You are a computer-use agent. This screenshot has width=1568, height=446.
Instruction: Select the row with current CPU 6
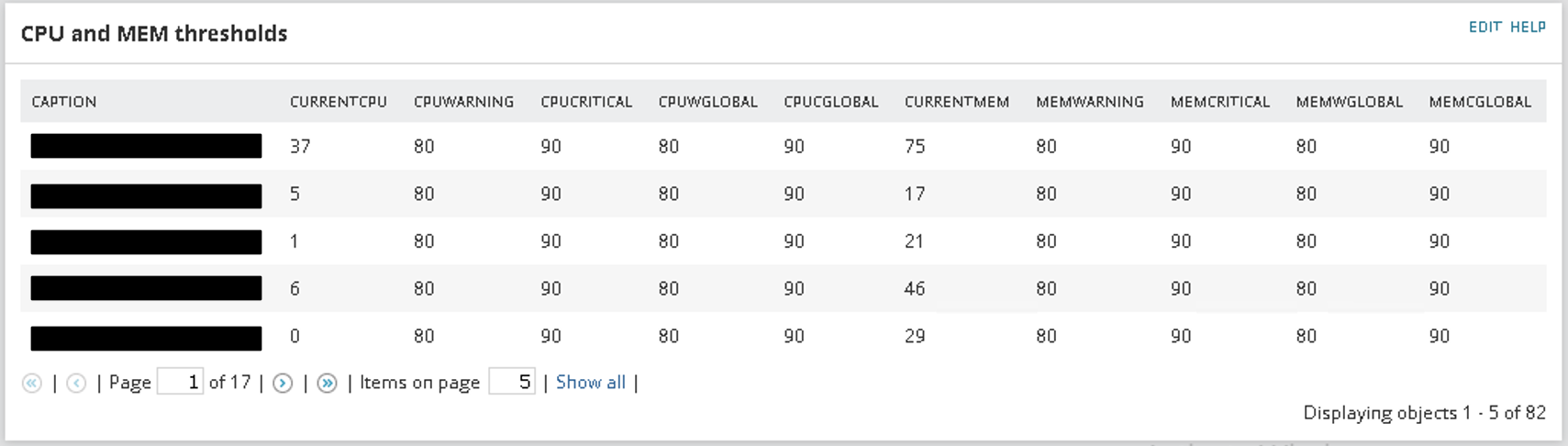(x=784, y=288)
